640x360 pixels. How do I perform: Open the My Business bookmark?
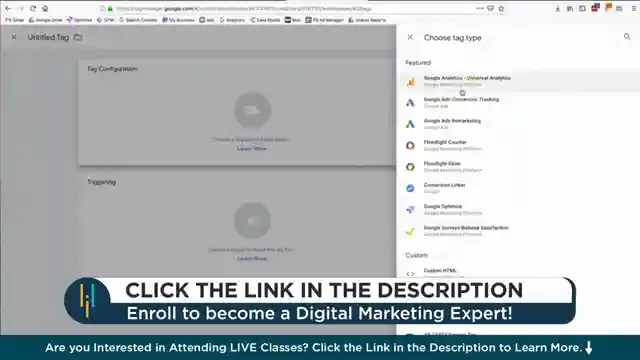point(178,20)
